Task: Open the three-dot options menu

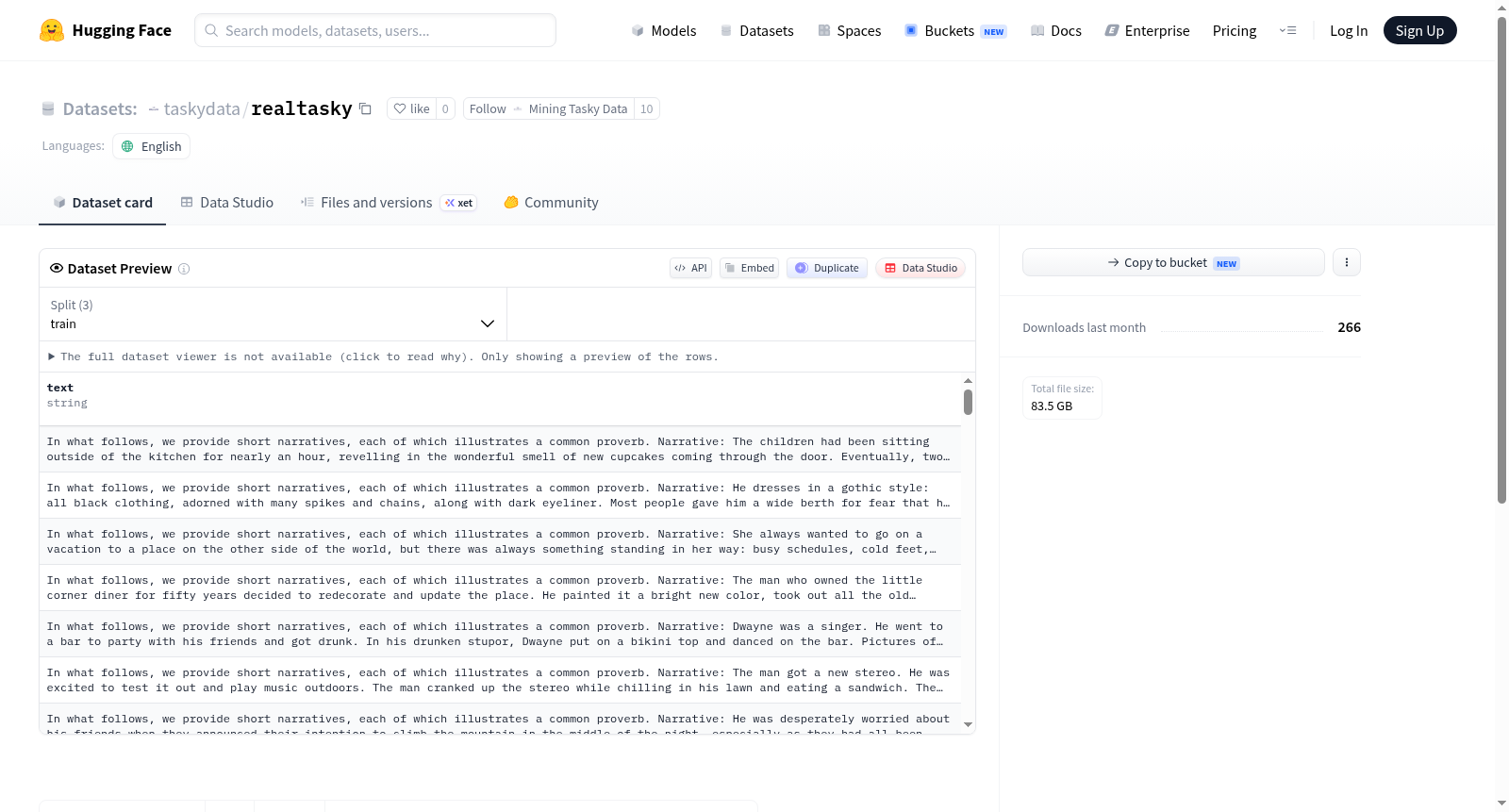Action: (x=1347, y=262)
